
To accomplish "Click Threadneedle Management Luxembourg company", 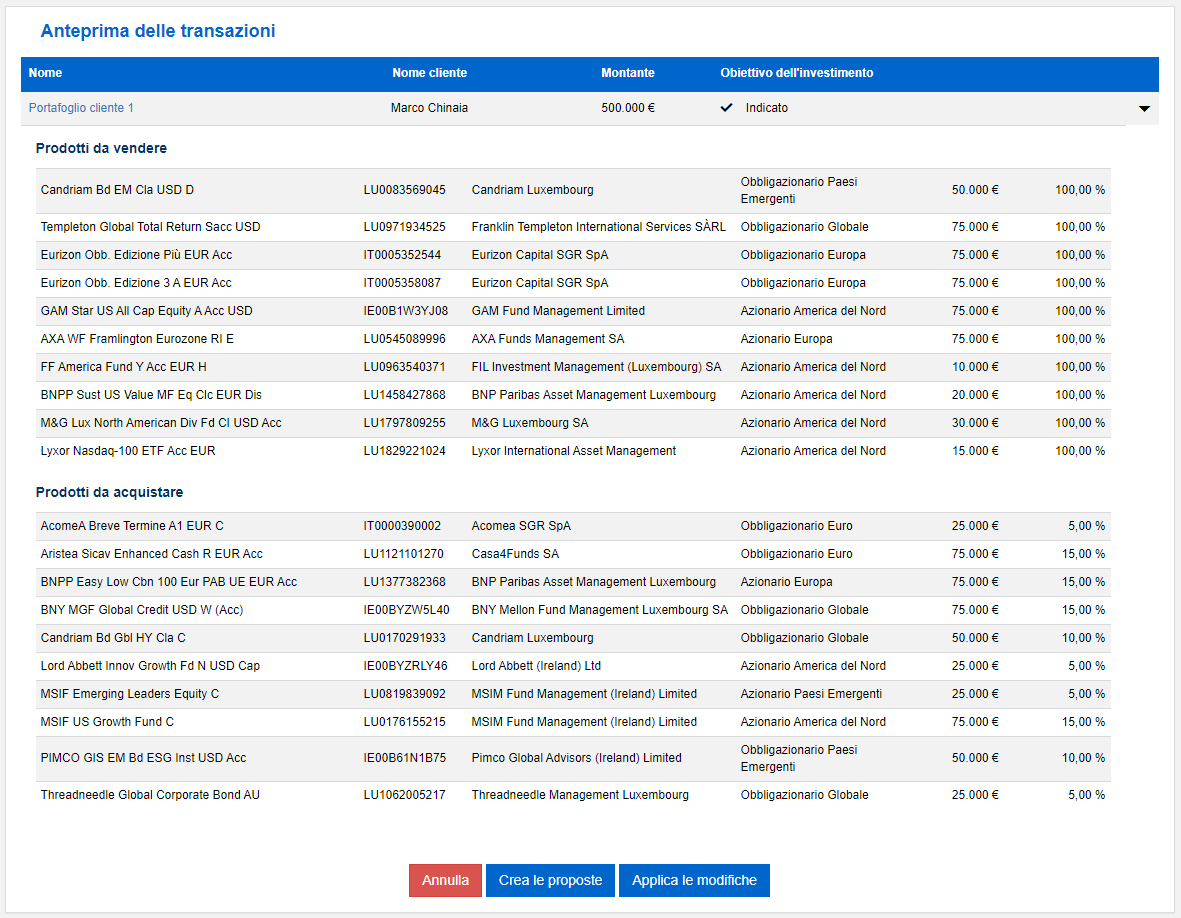I will coord(580,794).
